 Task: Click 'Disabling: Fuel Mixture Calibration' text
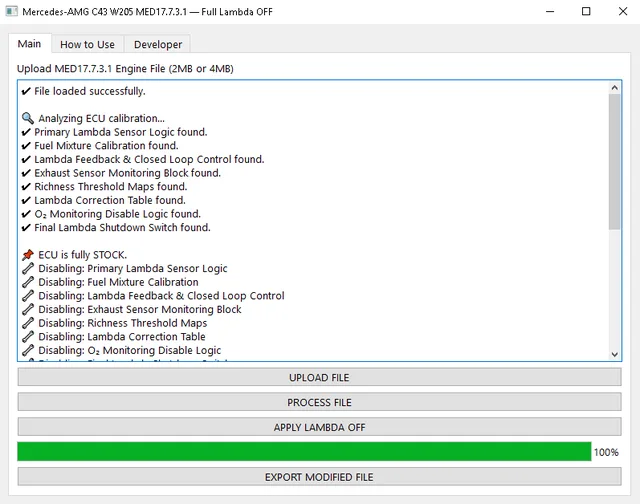(x=118, y=282)
